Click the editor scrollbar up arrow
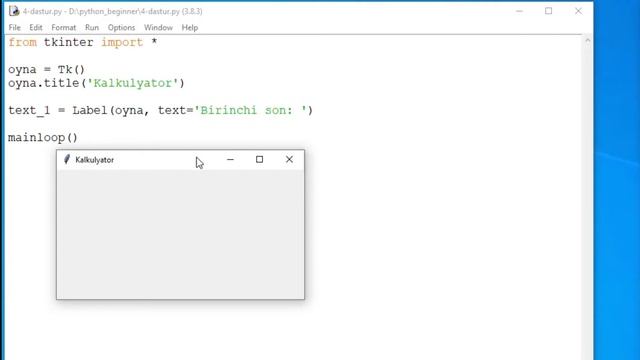The image size is (640, 360). click(x=587, y=40)
